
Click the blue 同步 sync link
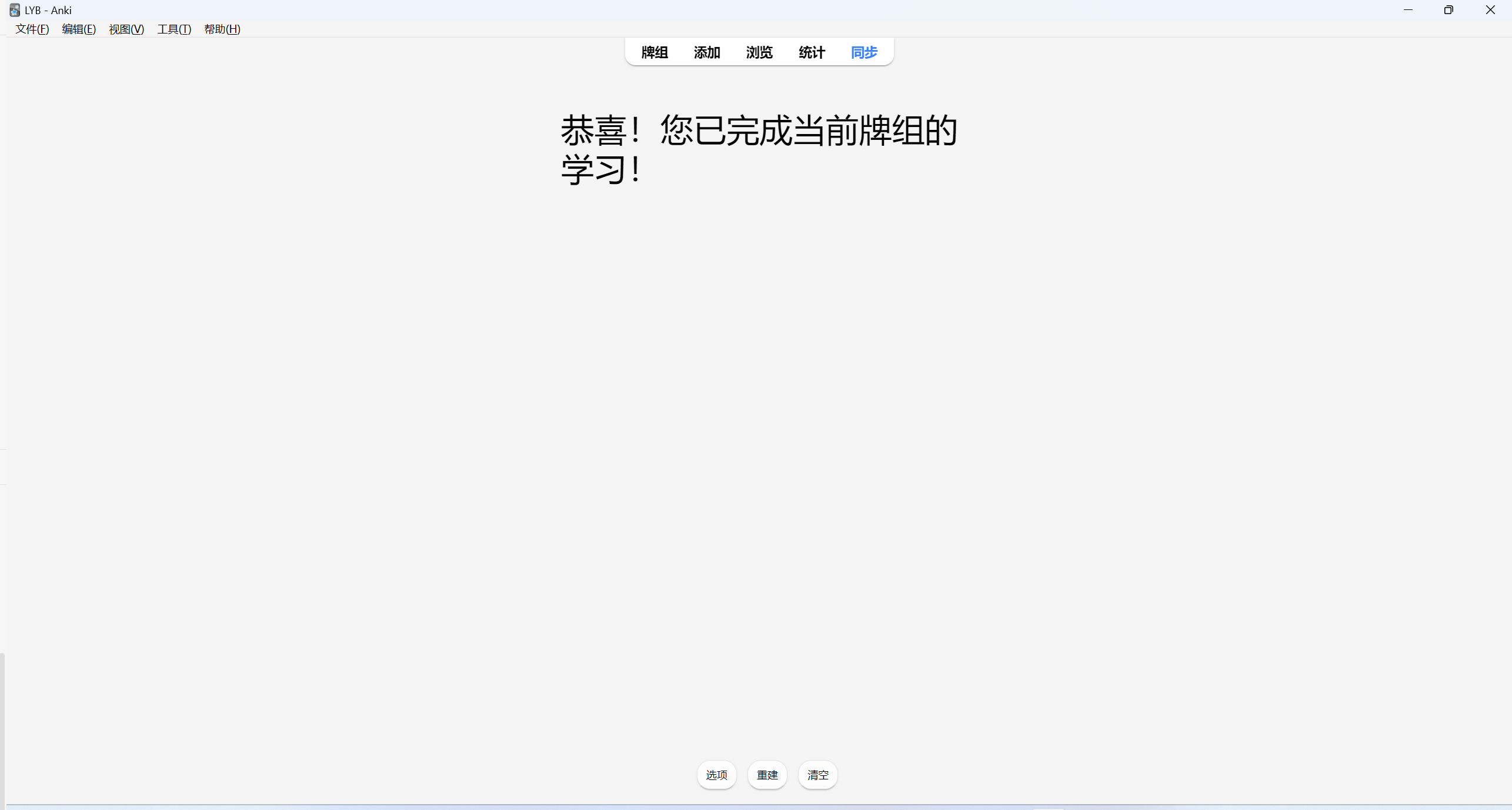pyautogui.click(x=864, y=52)
